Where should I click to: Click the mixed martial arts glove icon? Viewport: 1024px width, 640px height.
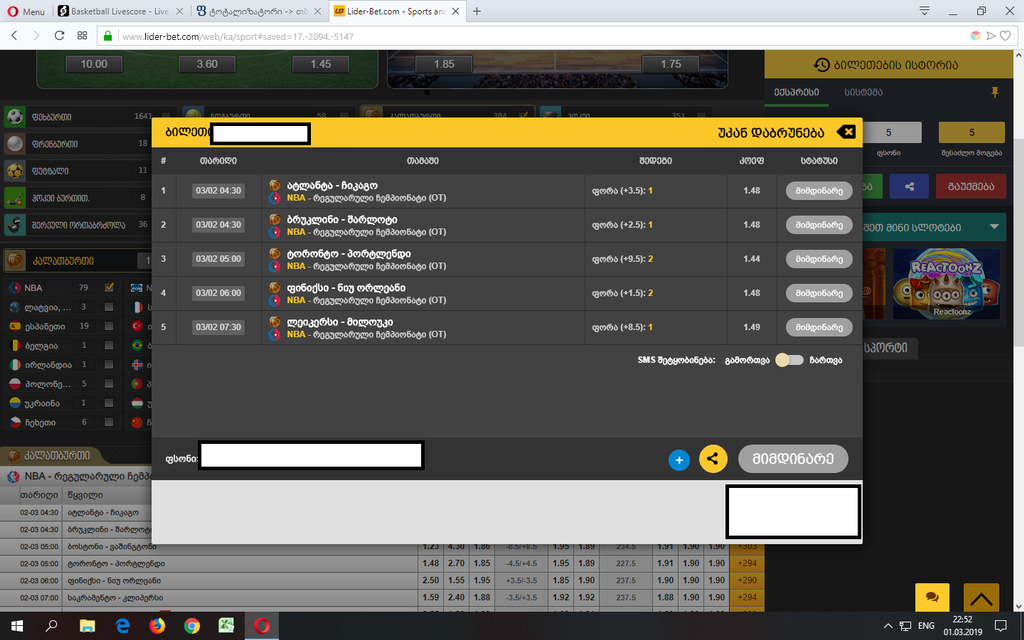[x=15, y=224]
